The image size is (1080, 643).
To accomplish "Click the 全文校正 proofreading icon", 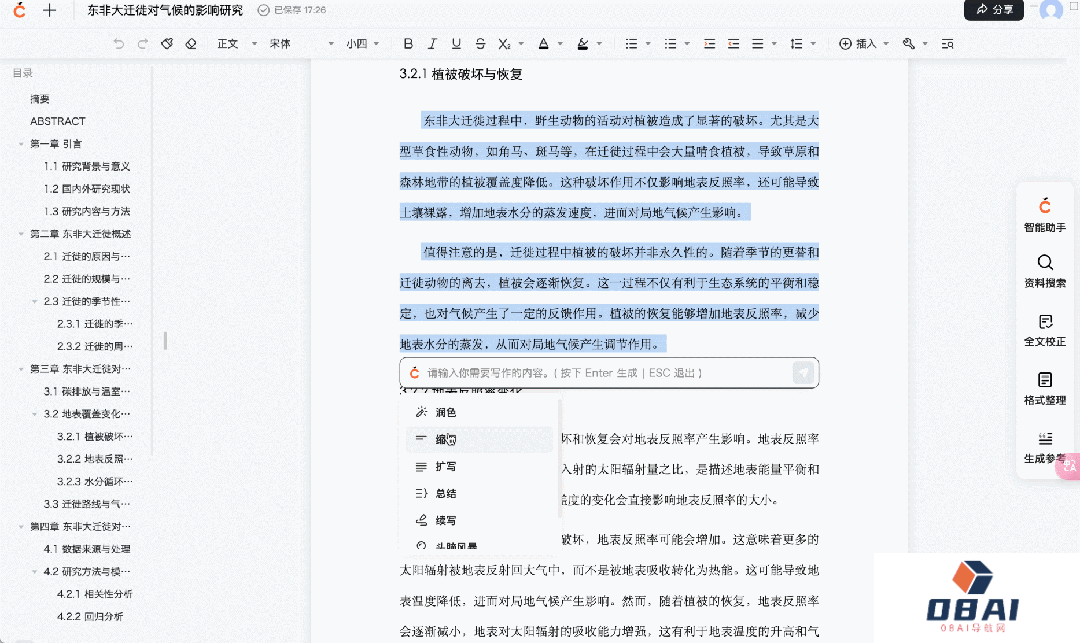I will click(x=1044, y=330).
